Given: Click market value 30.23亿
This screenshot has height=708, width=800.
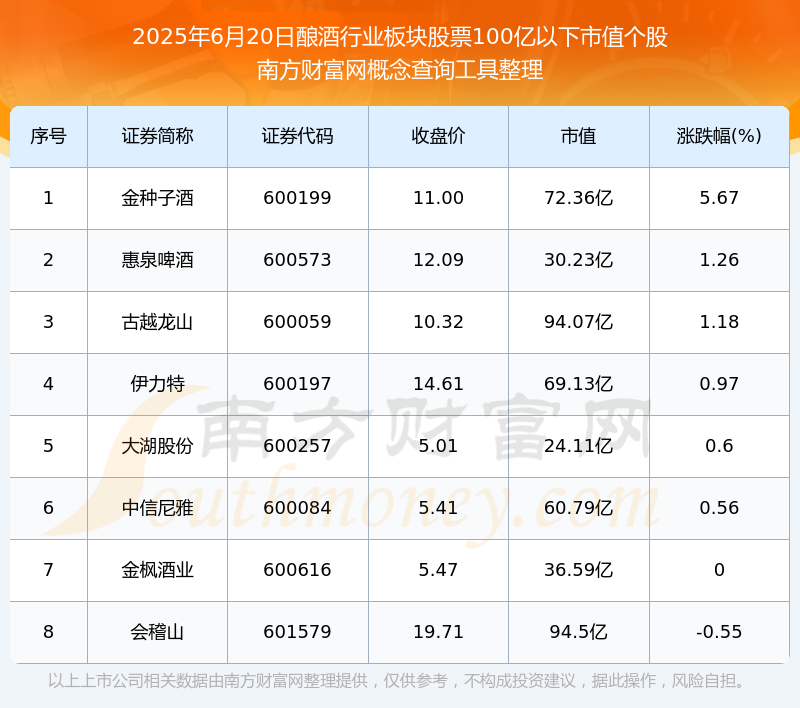Looking at the screenshot, I should [x=579, y=260].
